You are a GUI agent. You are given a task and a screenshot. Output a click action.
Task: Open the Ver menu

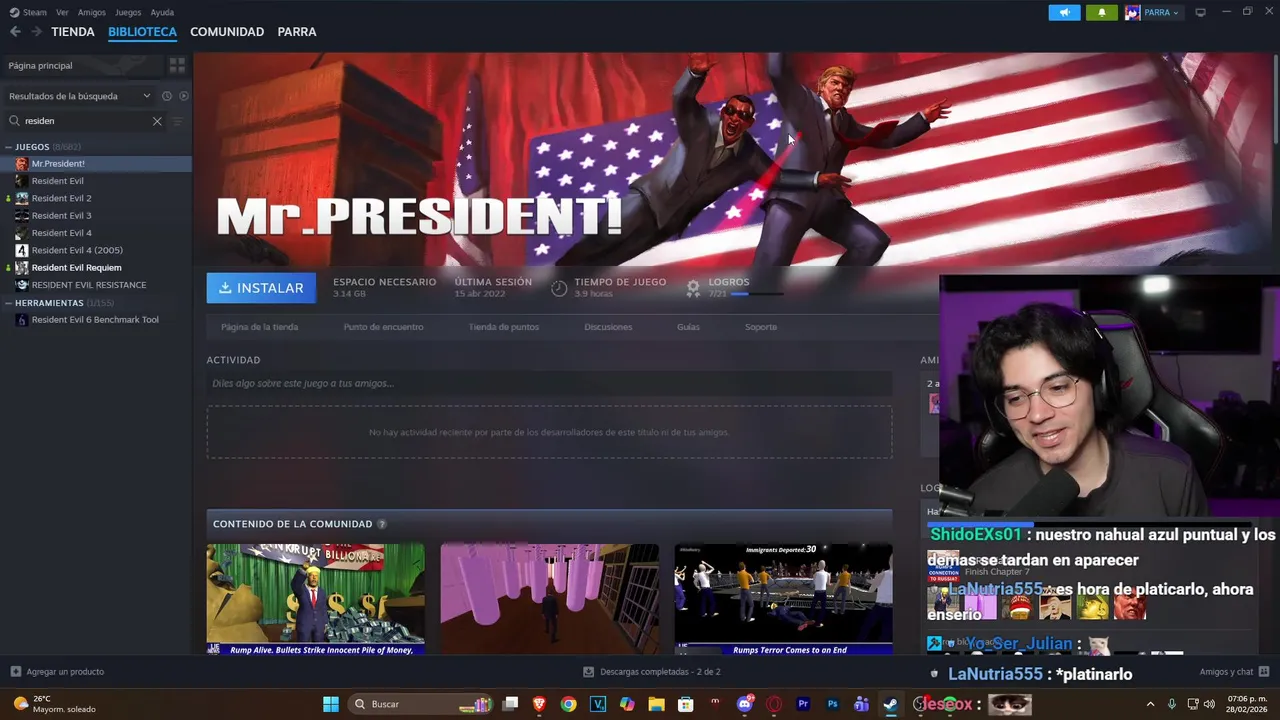pos(62,12)
